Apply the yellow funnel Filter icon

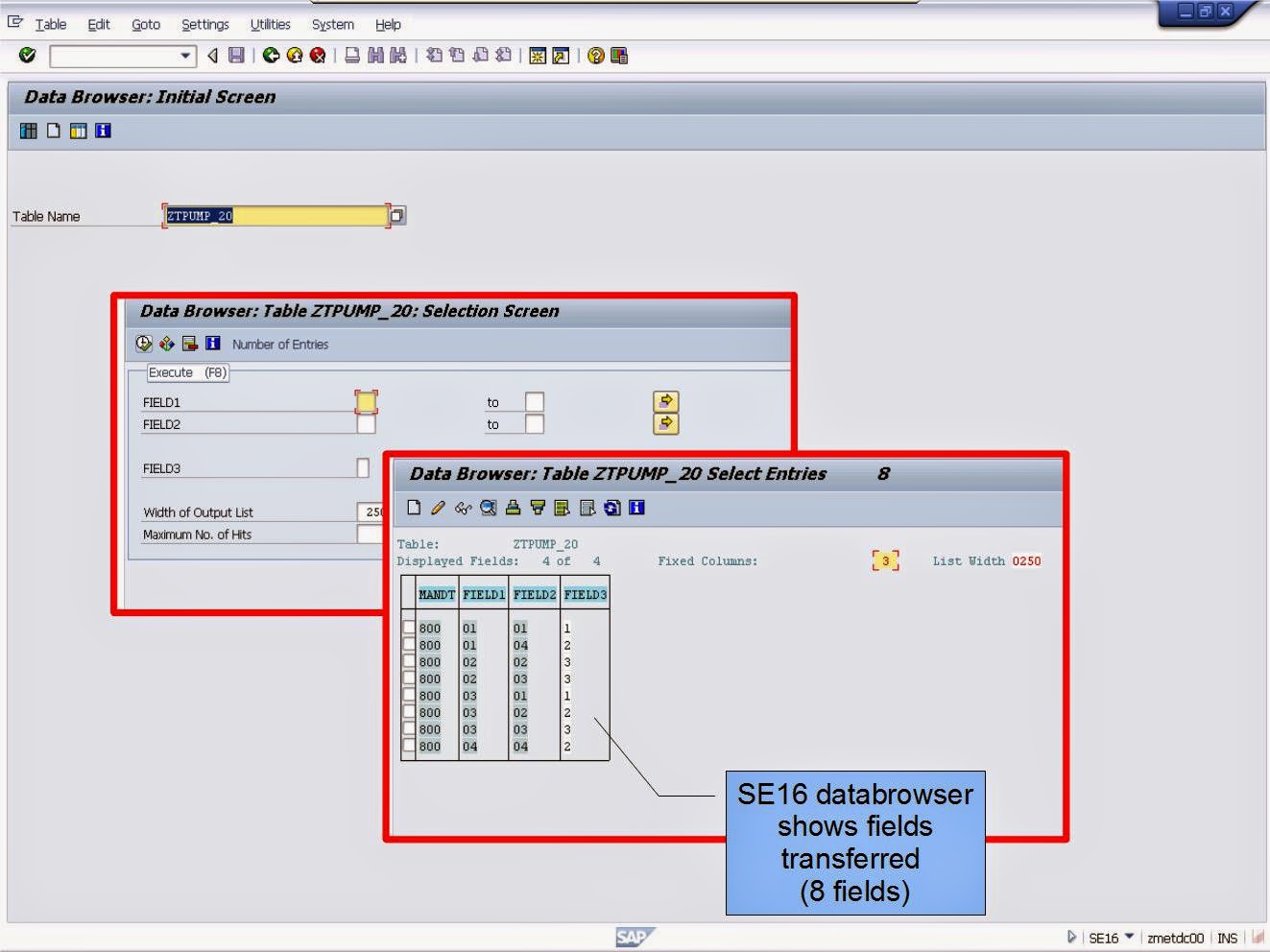[x=538, y=509]
